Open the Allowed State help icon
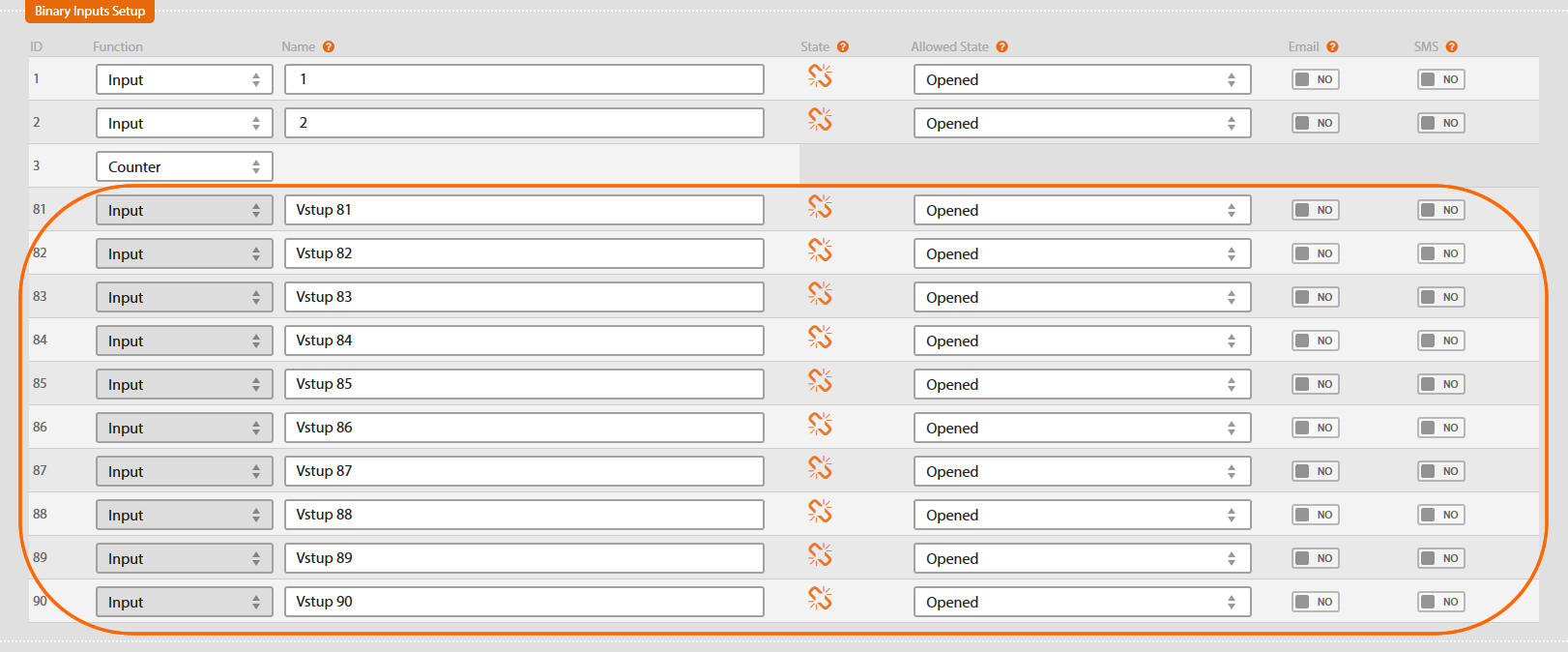 pos(1002,46)
